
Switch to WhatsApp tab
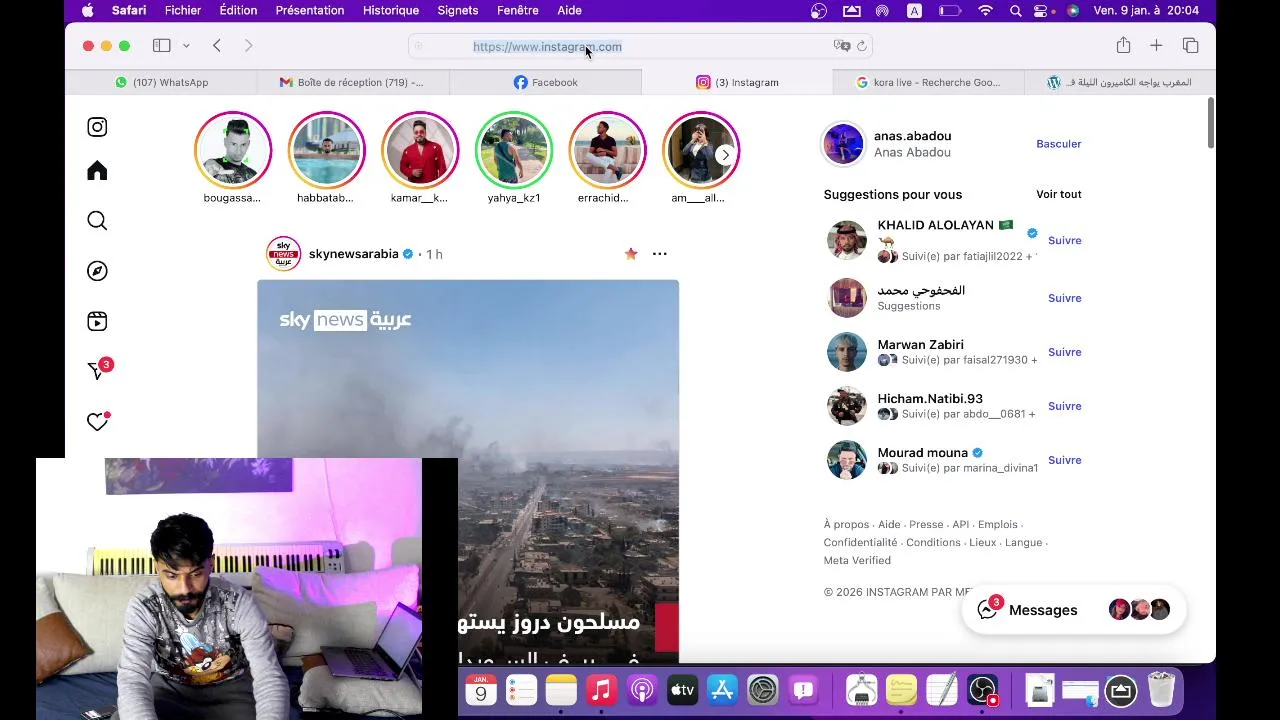pos(161,82)
